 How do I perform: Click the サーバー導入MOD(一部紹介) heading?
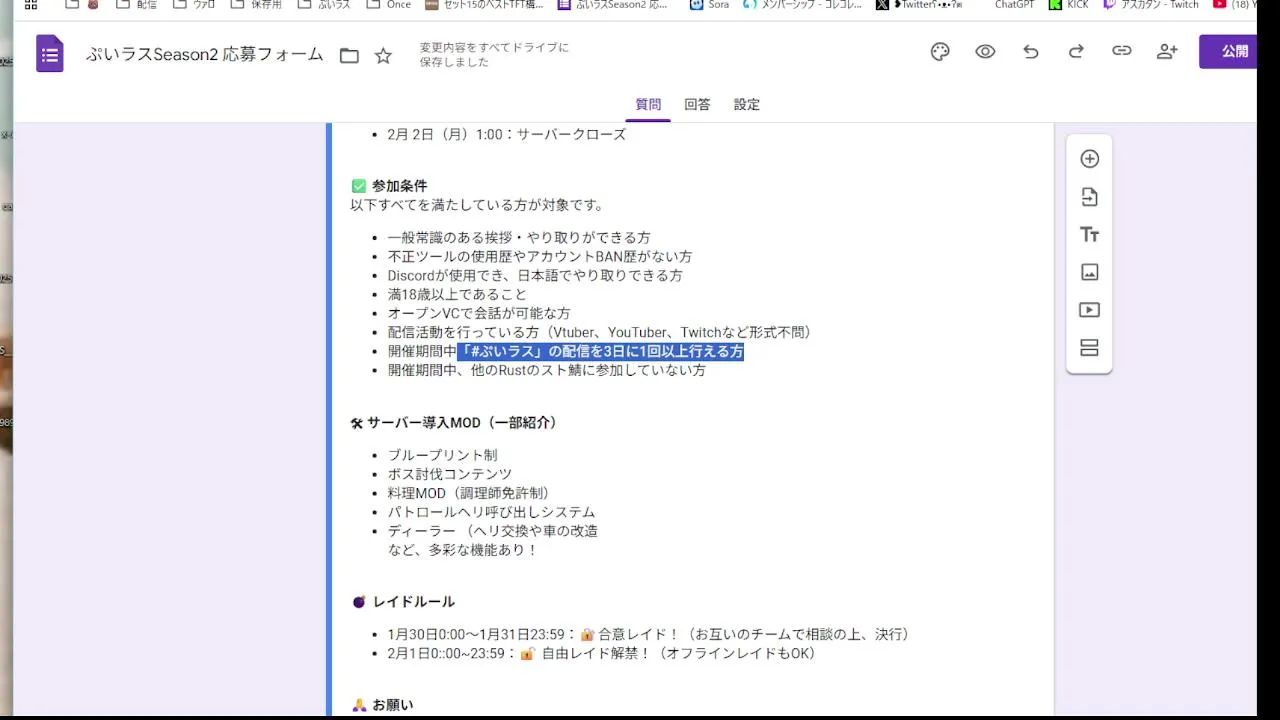pyautogui.click(x=462, y=423)
